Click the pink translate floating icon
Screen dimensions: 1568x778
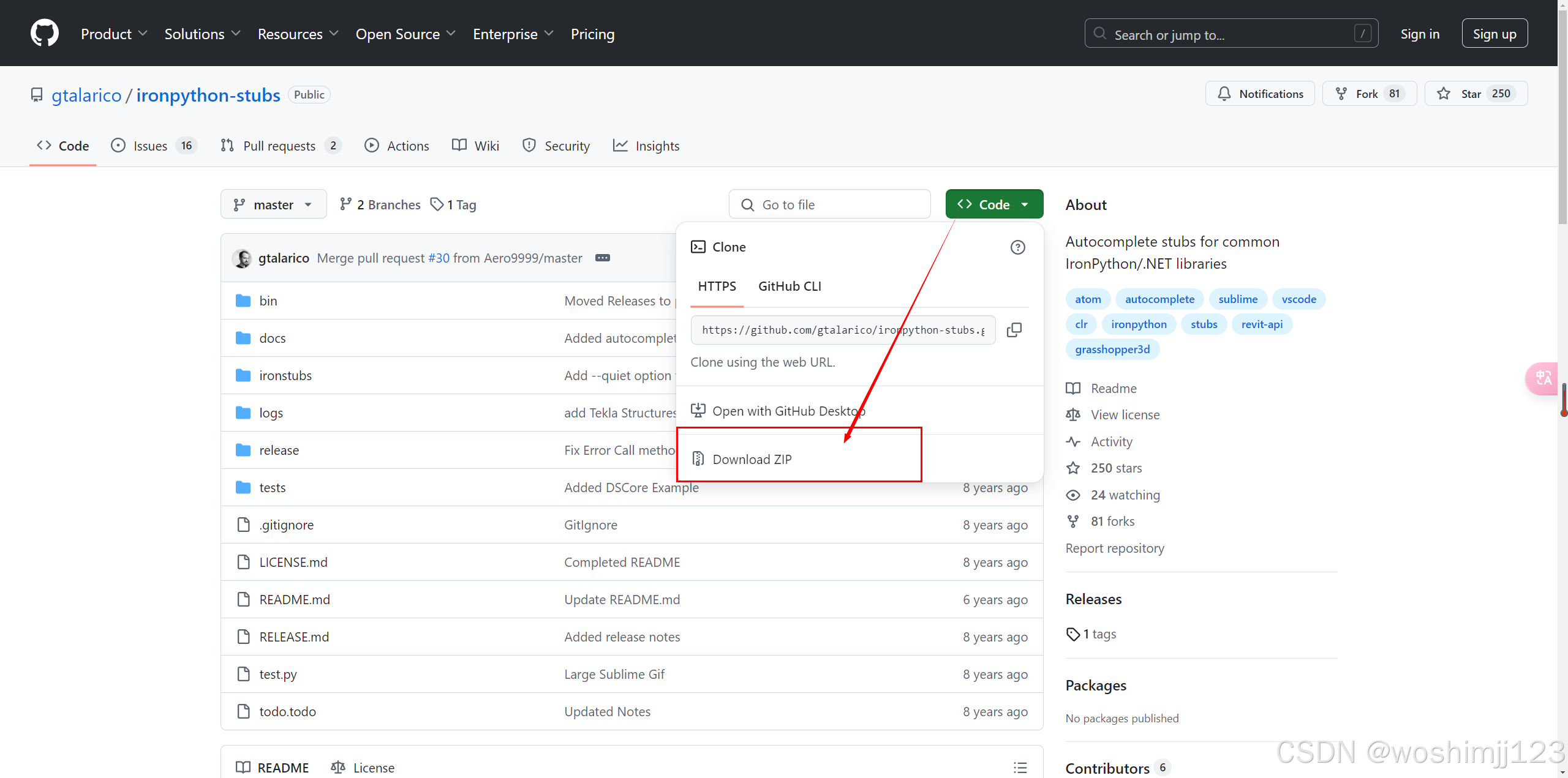(x=1542, y=378)
